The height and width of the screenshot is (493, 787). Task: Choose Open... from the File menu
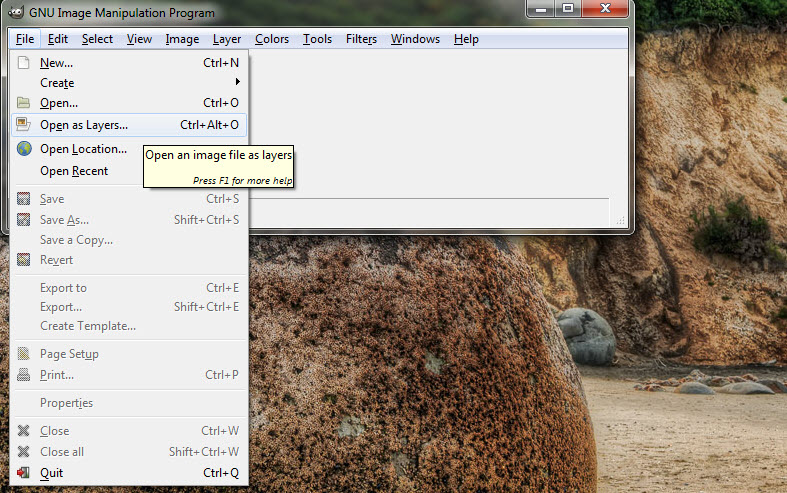(129, 103)
